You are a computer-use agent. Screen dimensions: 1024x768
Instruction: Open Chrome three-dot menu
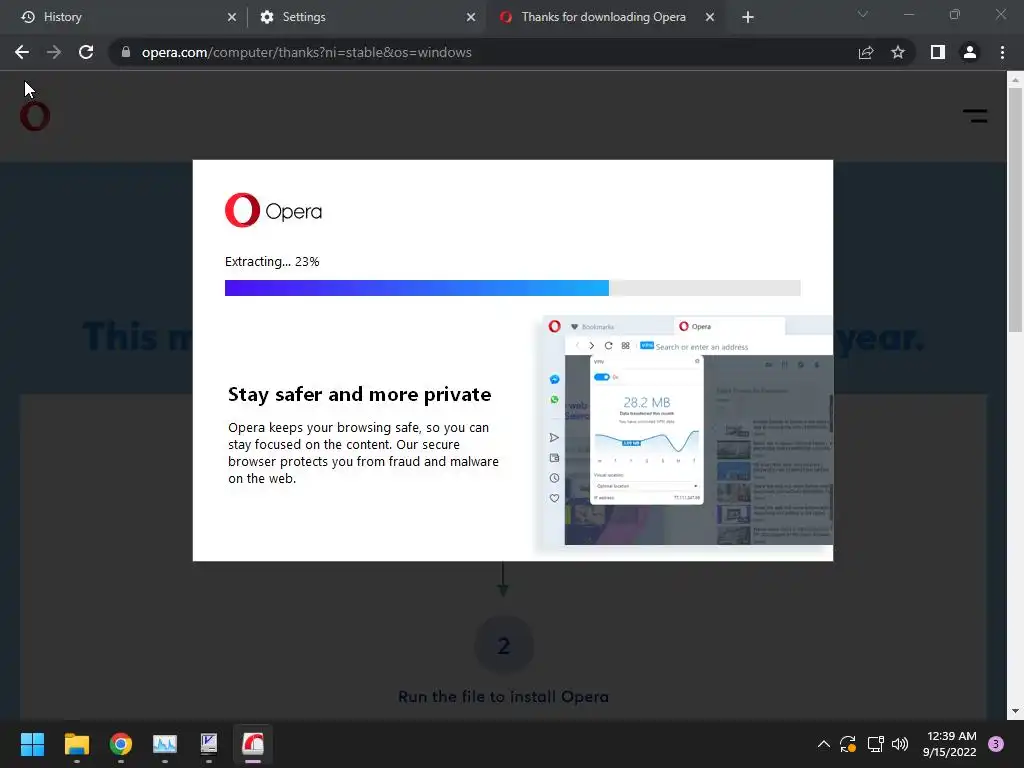pos(1002,52)
